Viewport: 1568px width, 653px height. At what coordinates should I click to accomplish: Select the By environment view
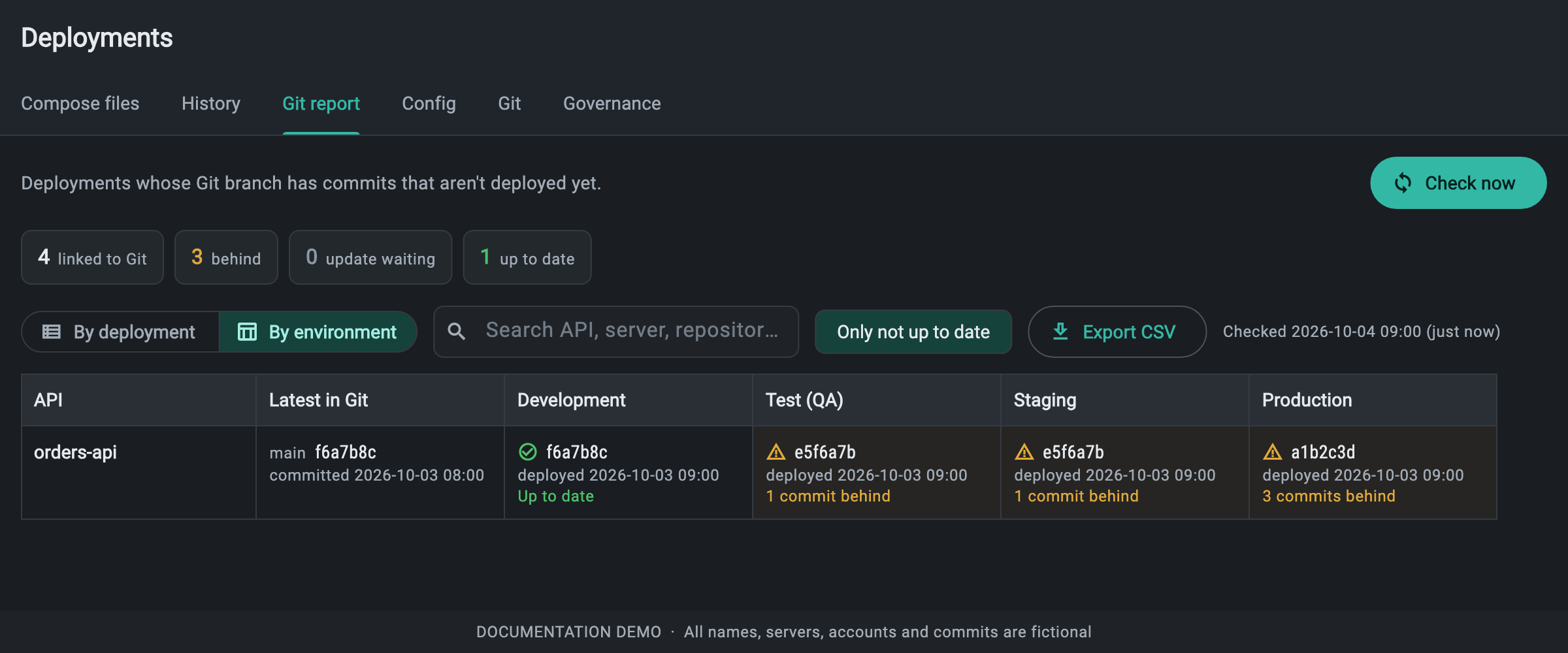318,332
